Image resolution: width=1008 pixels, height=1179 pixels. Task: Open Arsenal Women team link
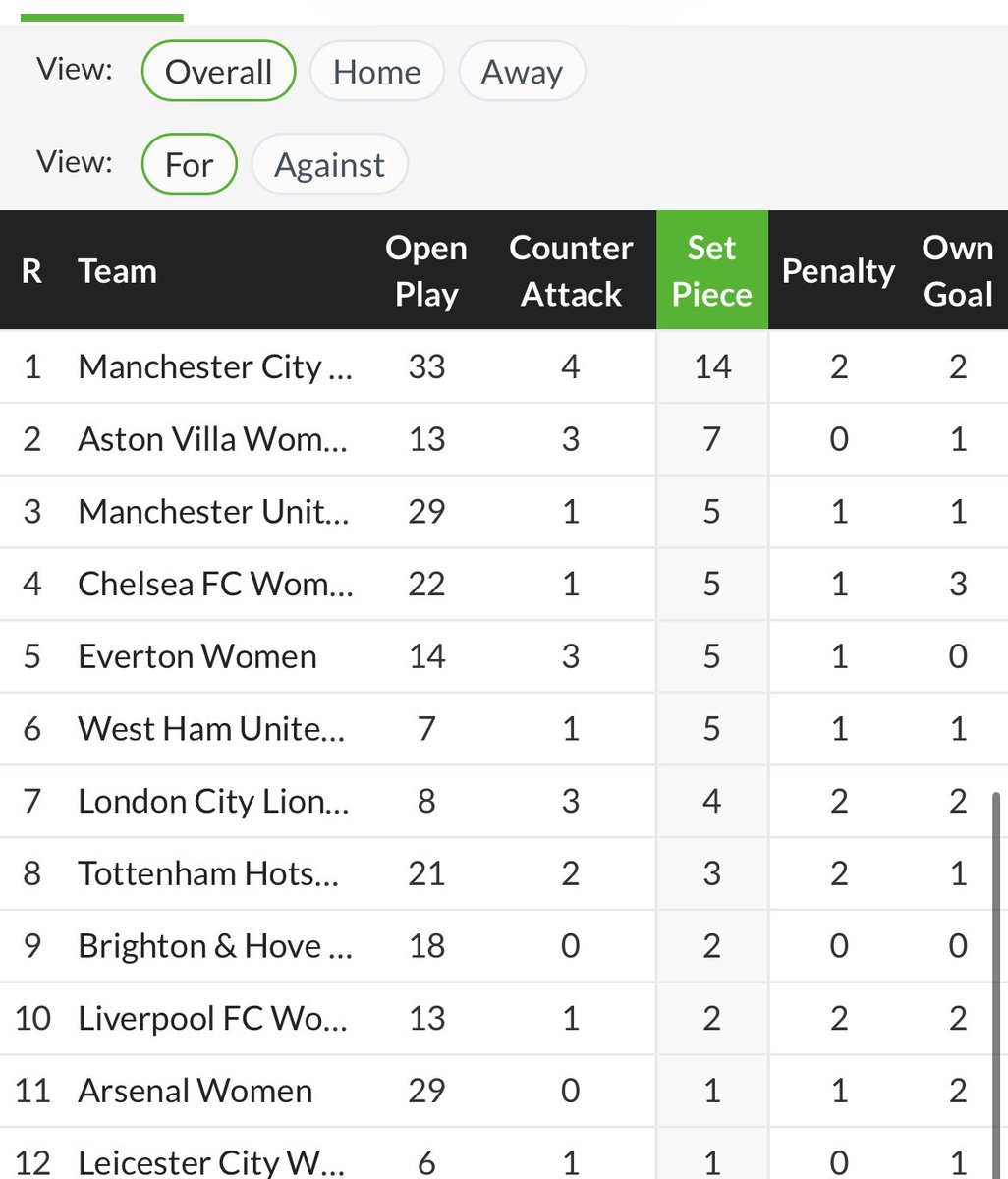click(x=196, y=1091)
